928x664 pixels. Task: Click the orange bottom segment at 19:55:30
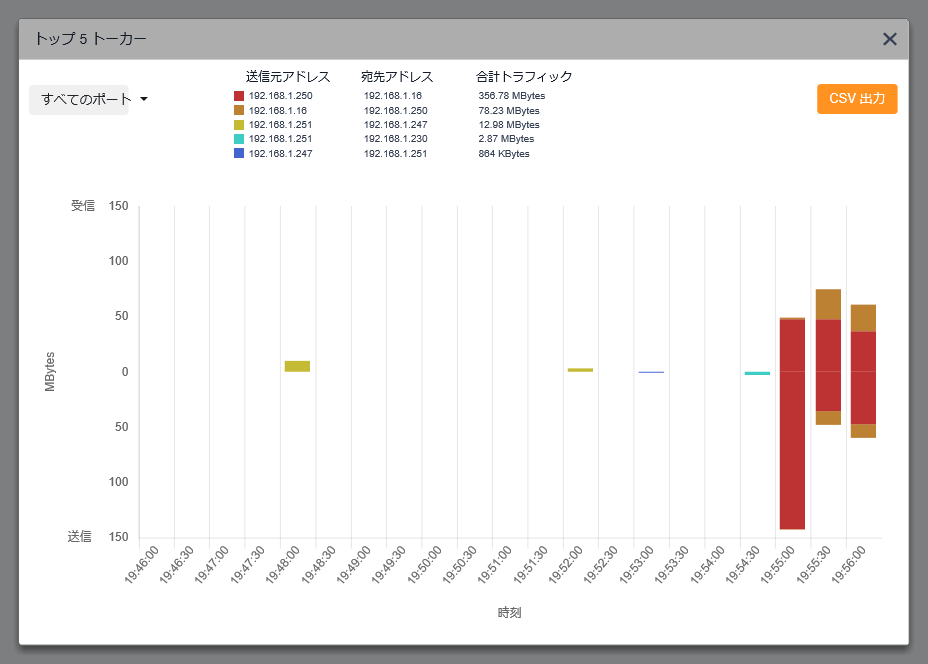pos(828,418)
